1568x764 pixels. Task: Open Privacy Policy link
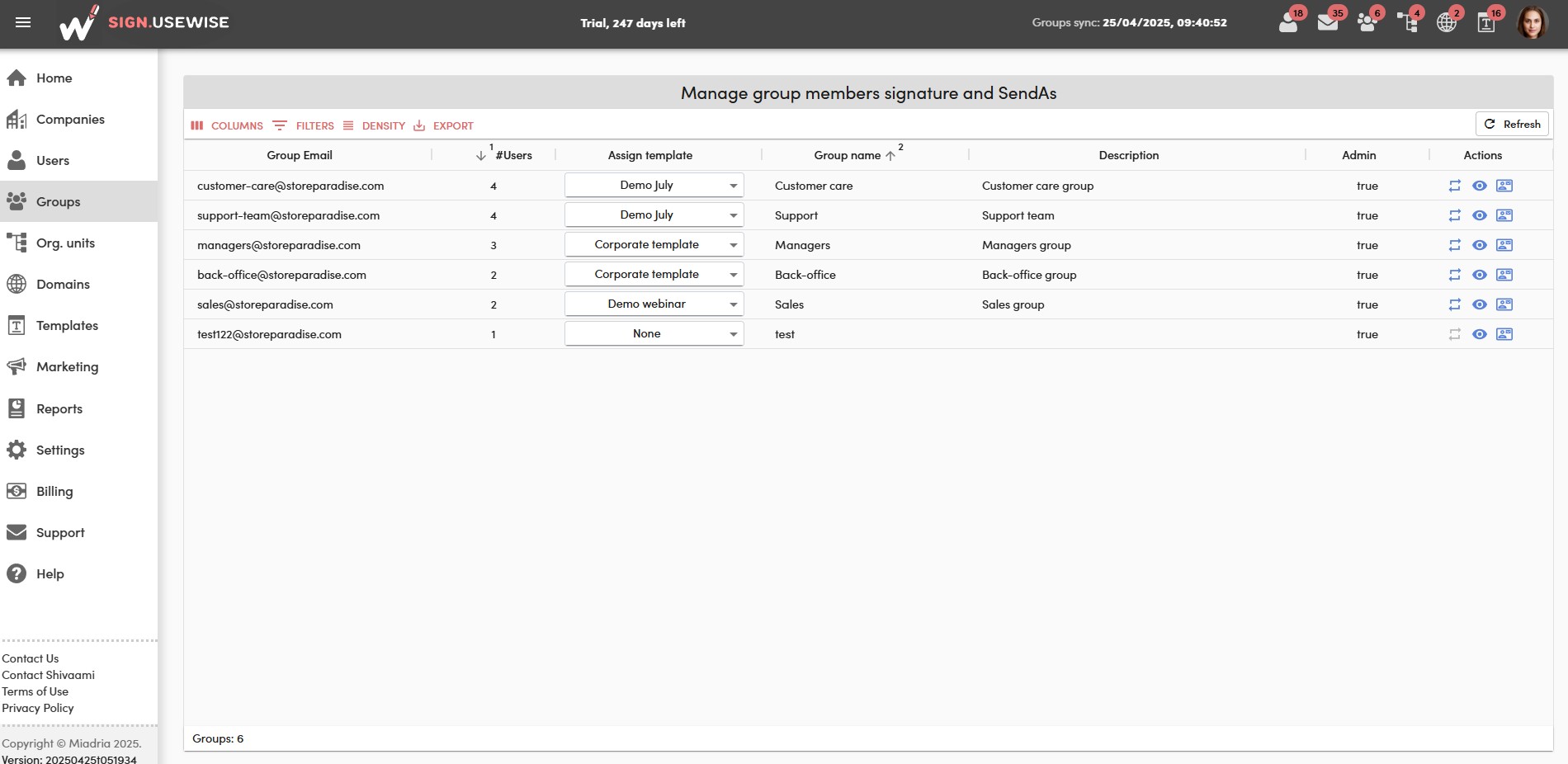(38, 708)
